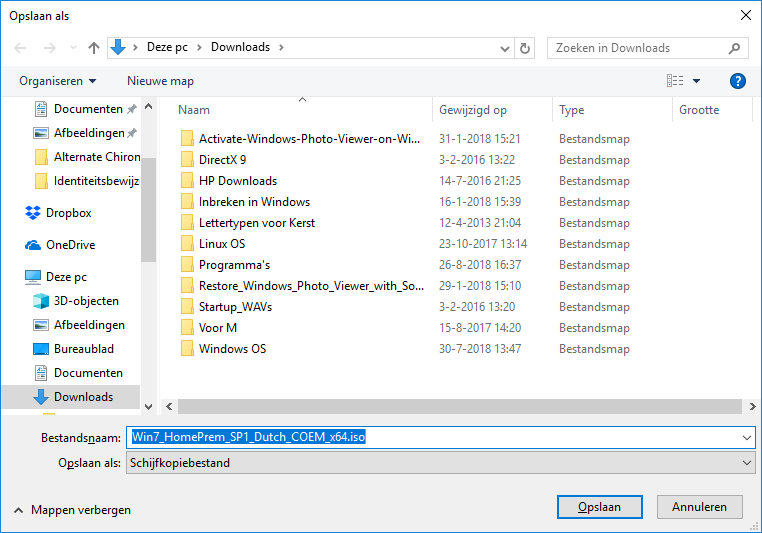Go forward using the forward arrow

(x=49, y=48)
